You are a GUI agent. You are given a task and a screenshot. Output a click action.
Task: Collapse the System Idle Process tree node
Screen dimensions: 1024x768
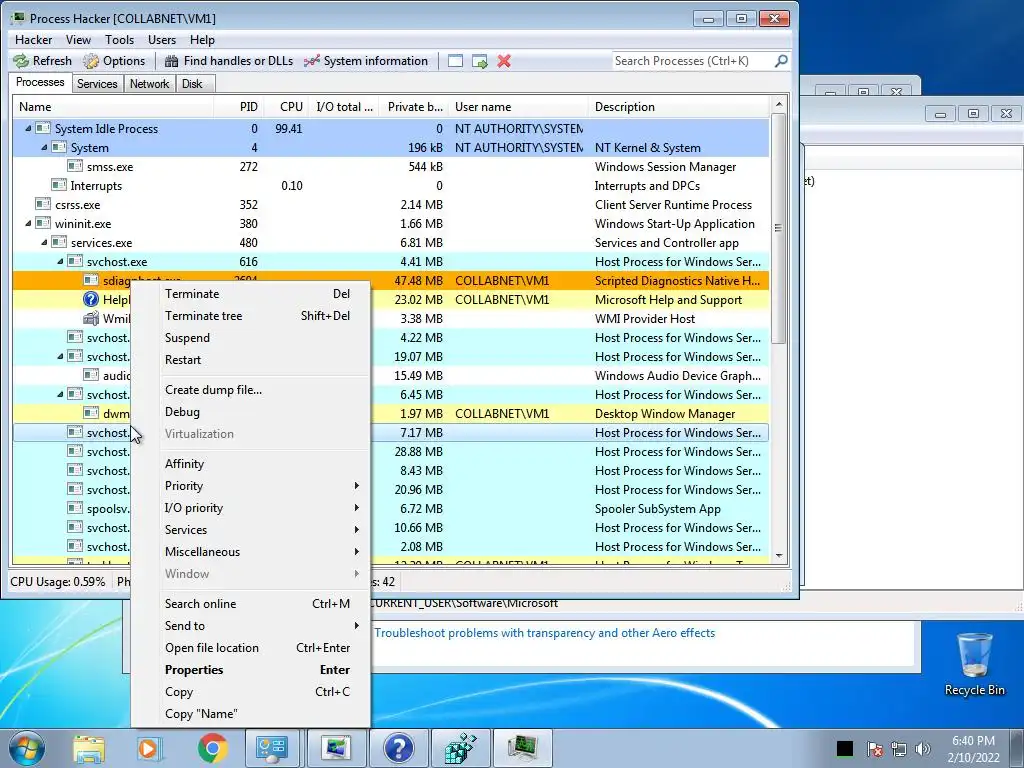(x=28, y=129)
